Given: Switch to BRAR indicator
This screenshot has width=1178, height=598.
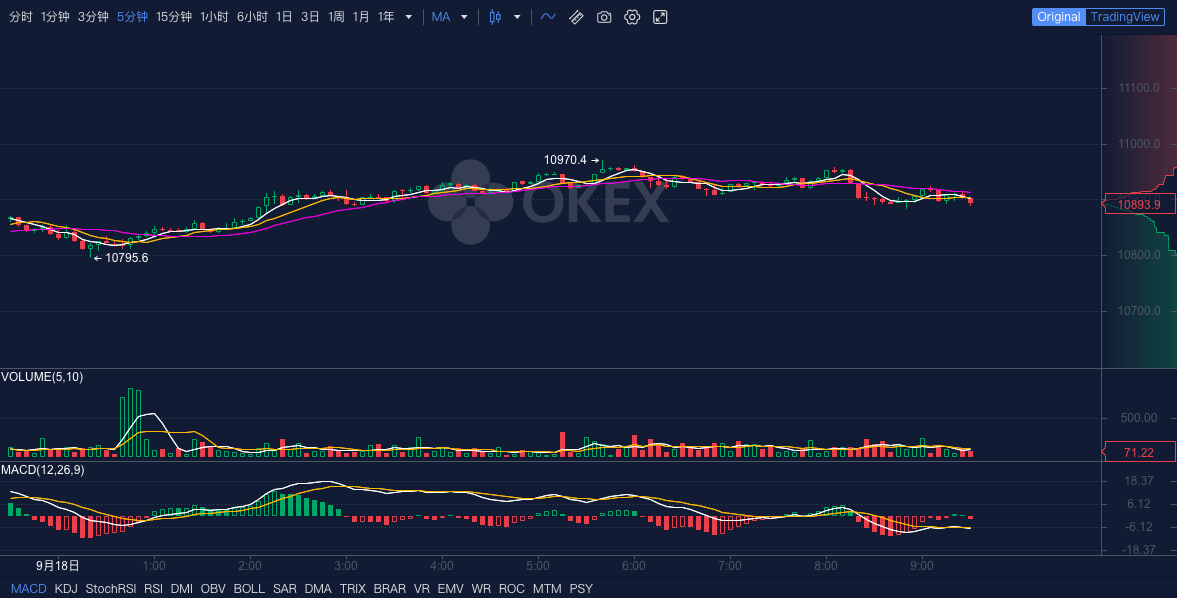Looking at the screenshot, I should 390,589.
